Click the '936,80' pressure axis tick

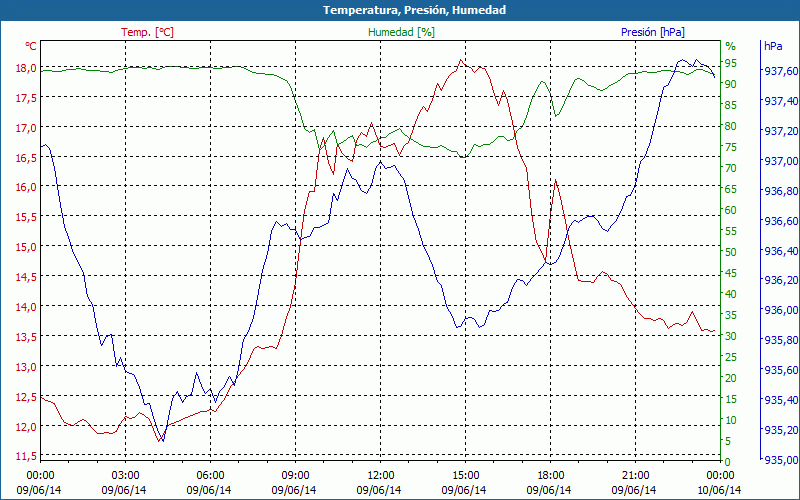(781, 191)
